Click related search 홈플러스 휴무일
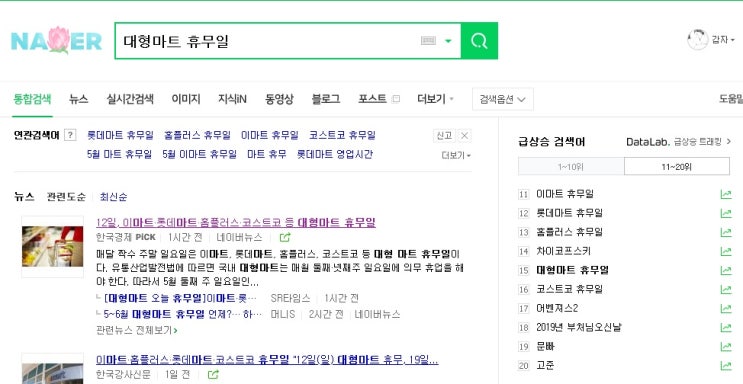This screenshot has width=743, height=384. pyautogui.click(x=197, y=135)
